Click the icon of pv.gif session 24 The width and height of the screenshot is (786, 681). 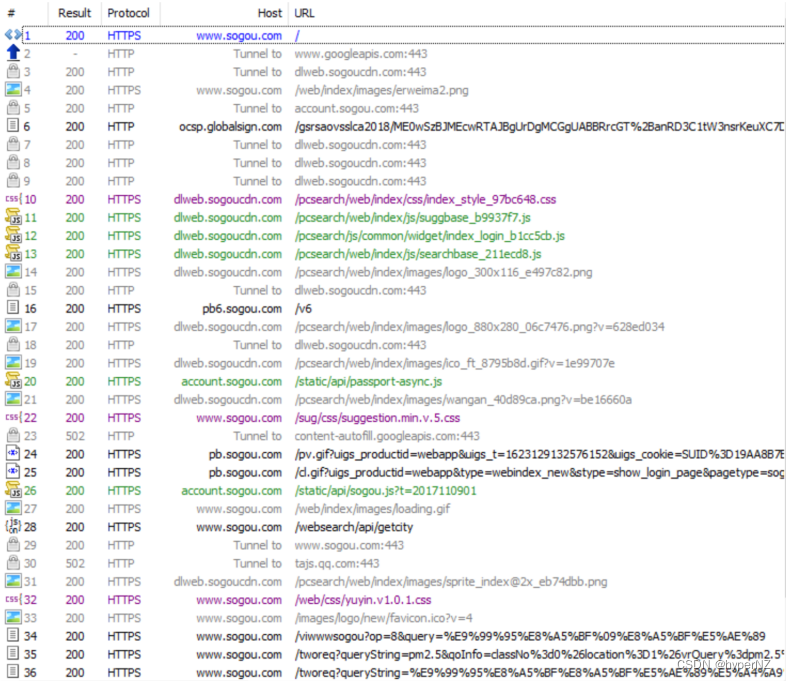point(13,453)
